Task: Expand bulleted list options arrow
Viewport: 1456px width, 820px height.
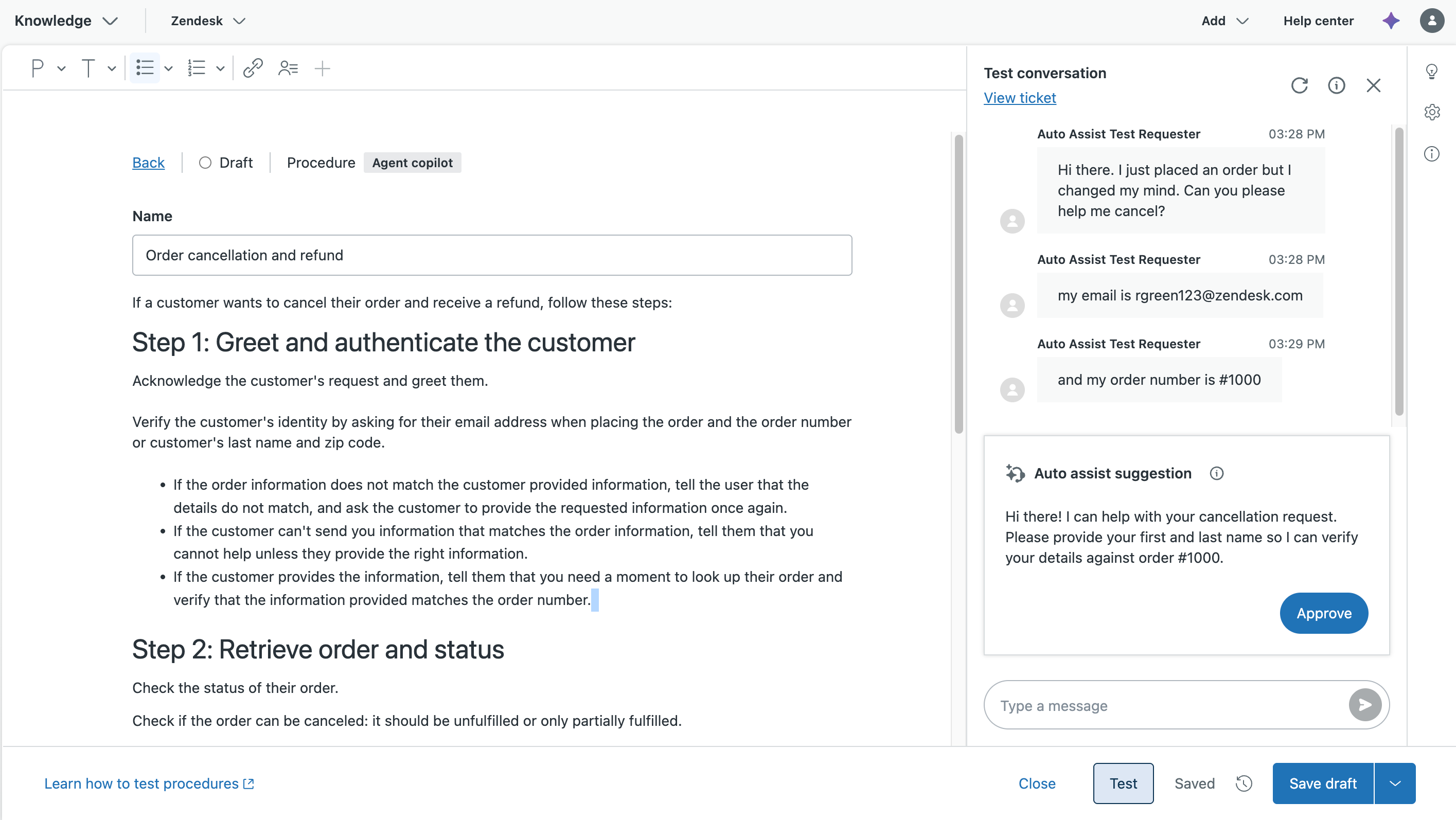Action: coord(168,69)
